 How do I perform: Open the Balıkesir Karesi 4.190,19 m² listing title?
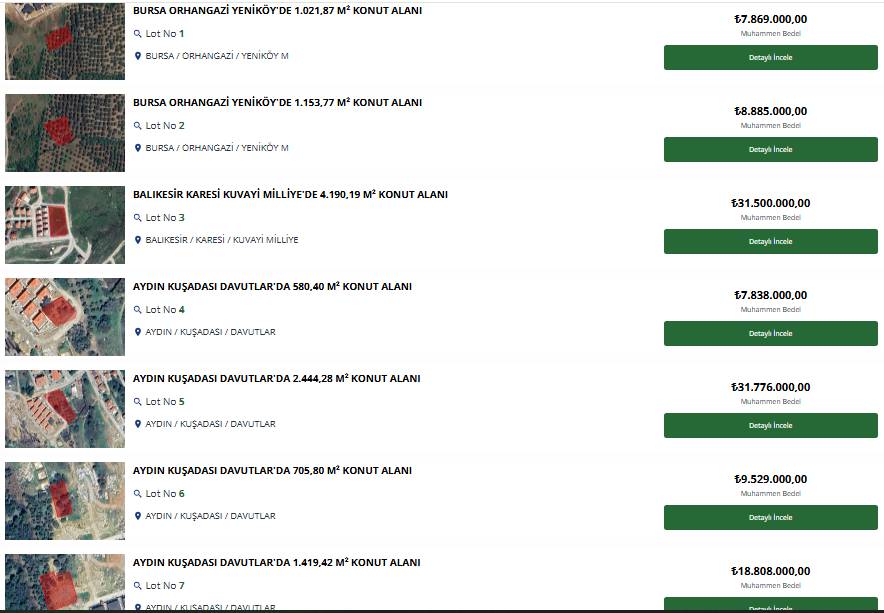[290, 194]
